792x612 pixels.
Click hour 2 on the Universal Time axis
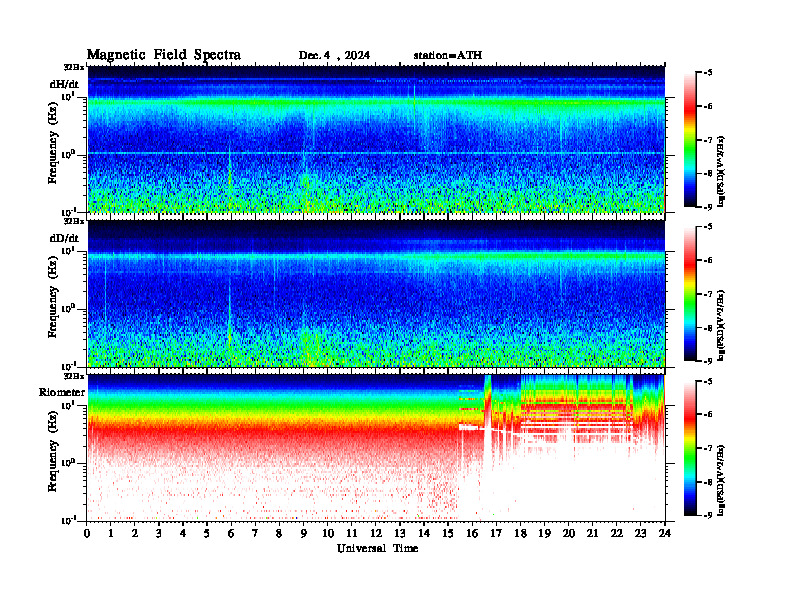[134, 534]
